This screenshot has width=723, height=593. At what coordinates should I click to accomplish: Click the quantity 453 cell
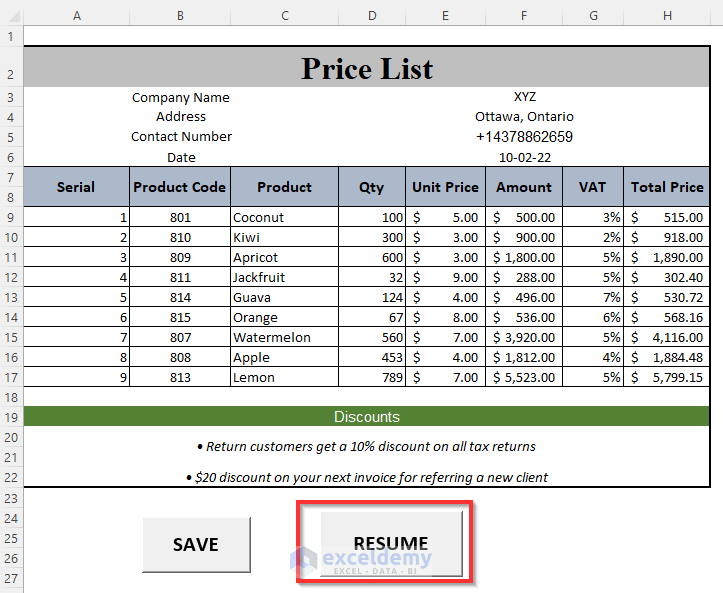(x=372, y=357)
